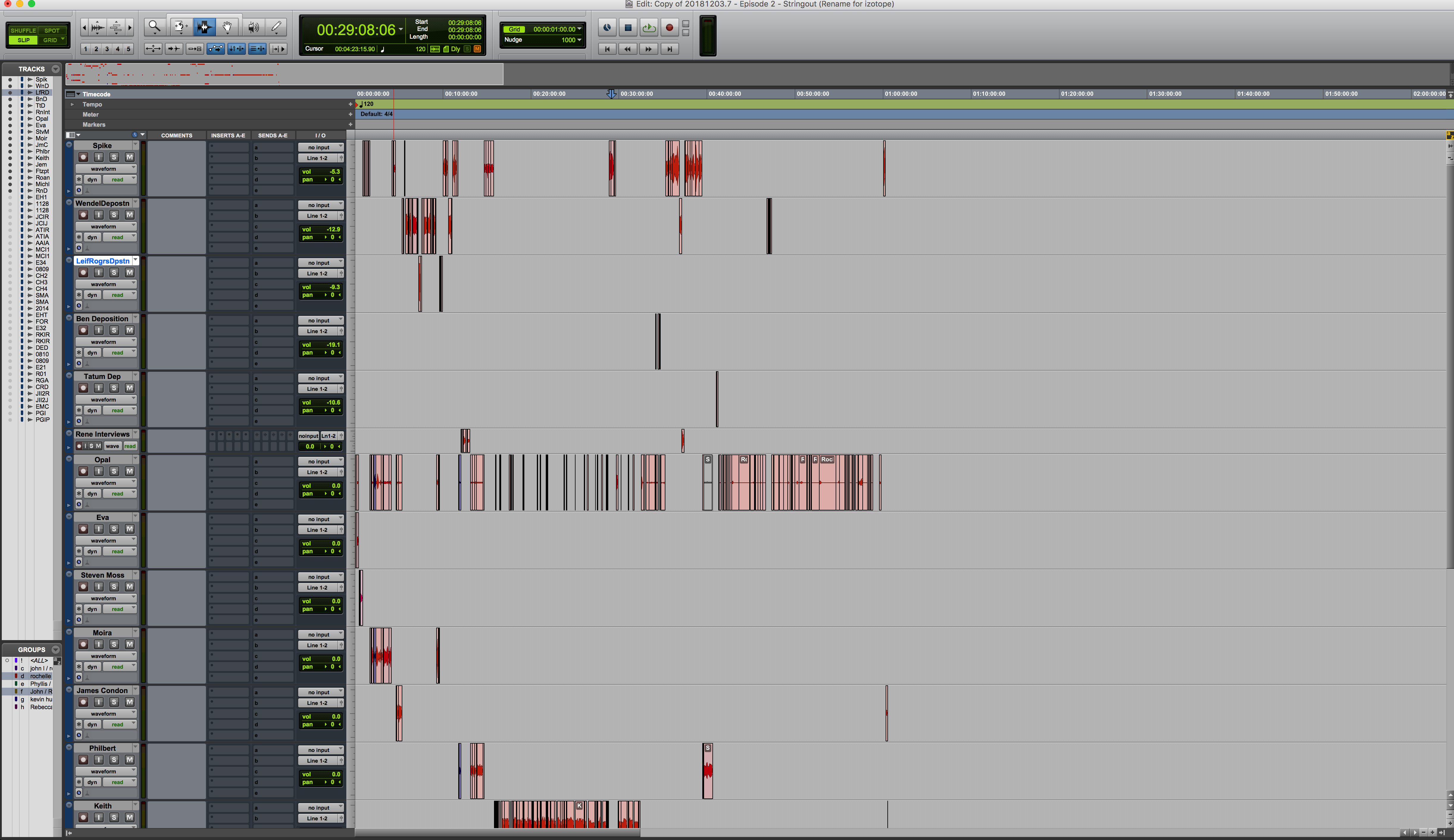Toggle Automation Follows Edit icon
The width and height of the screenshot is (1454, 840).
click(x=215, y=49)
